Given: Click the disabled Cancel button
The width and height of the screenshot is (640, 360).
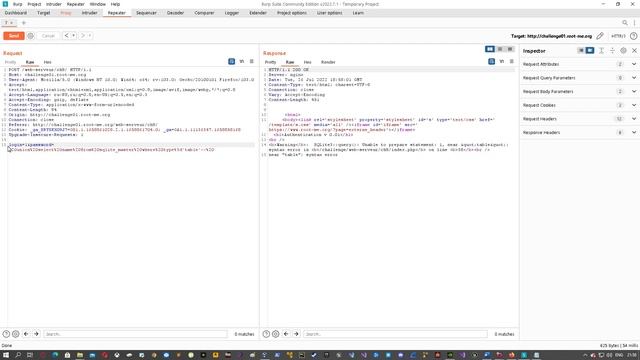Looking at the screenshot, I should click(x=48, y=36).
